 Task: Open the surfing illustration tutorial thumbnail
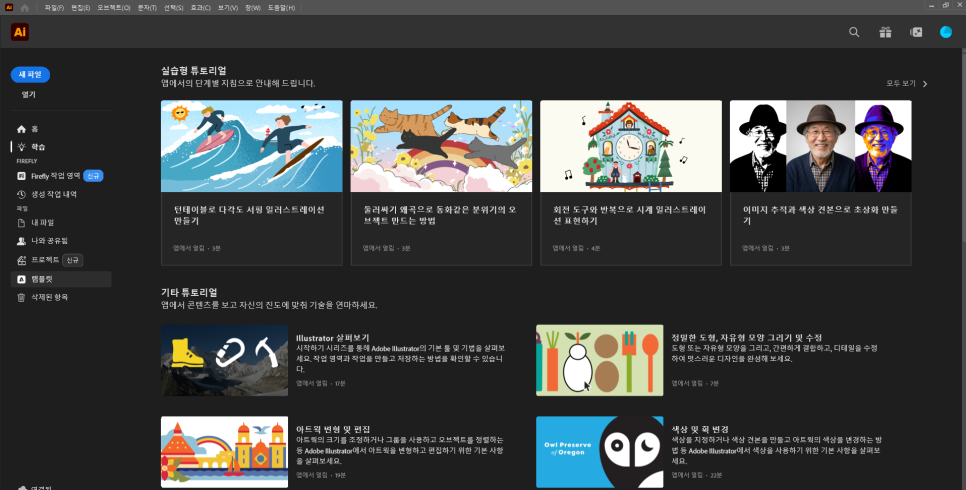coord(251,146)
